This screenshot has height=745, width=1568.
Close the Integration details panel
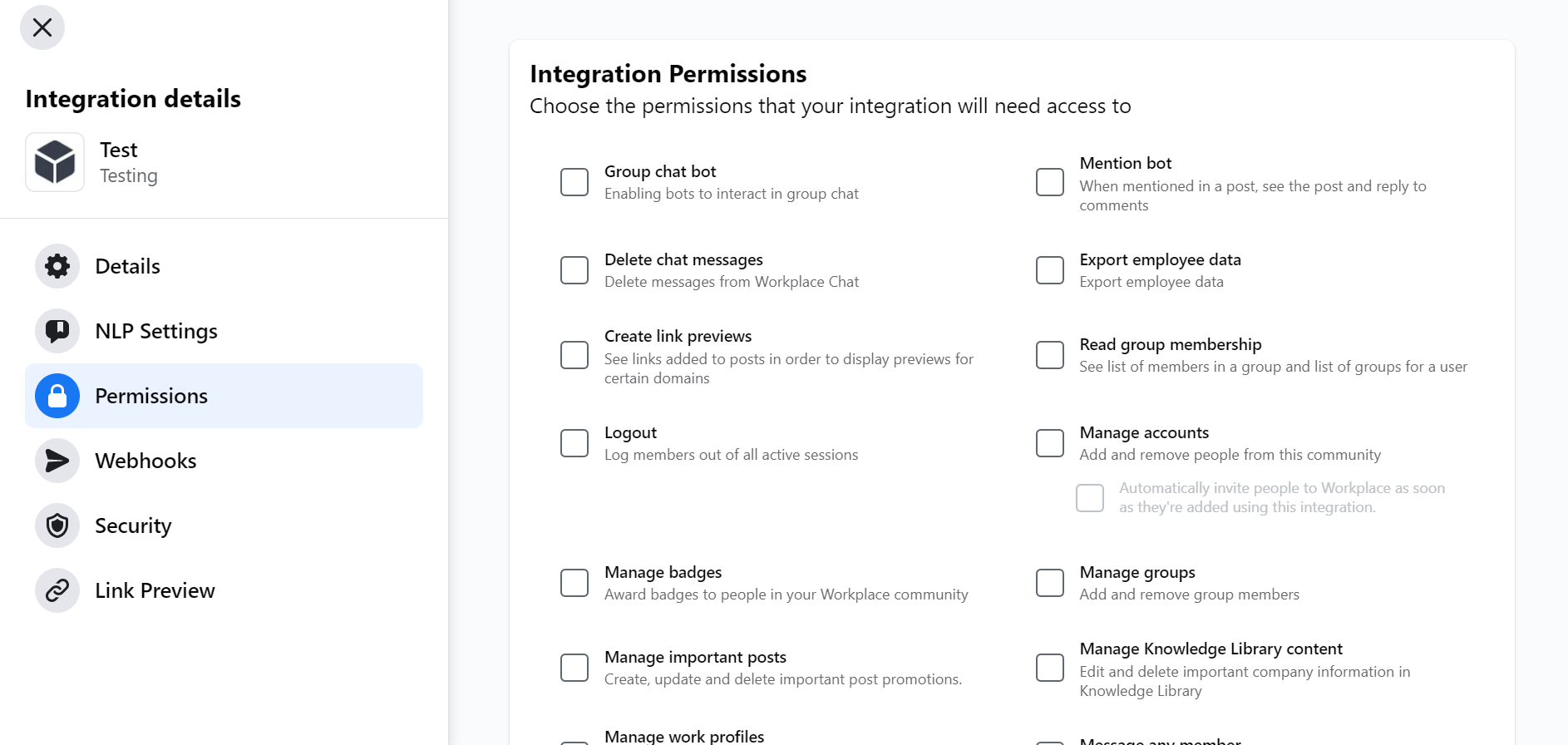[x=42, y=27]
